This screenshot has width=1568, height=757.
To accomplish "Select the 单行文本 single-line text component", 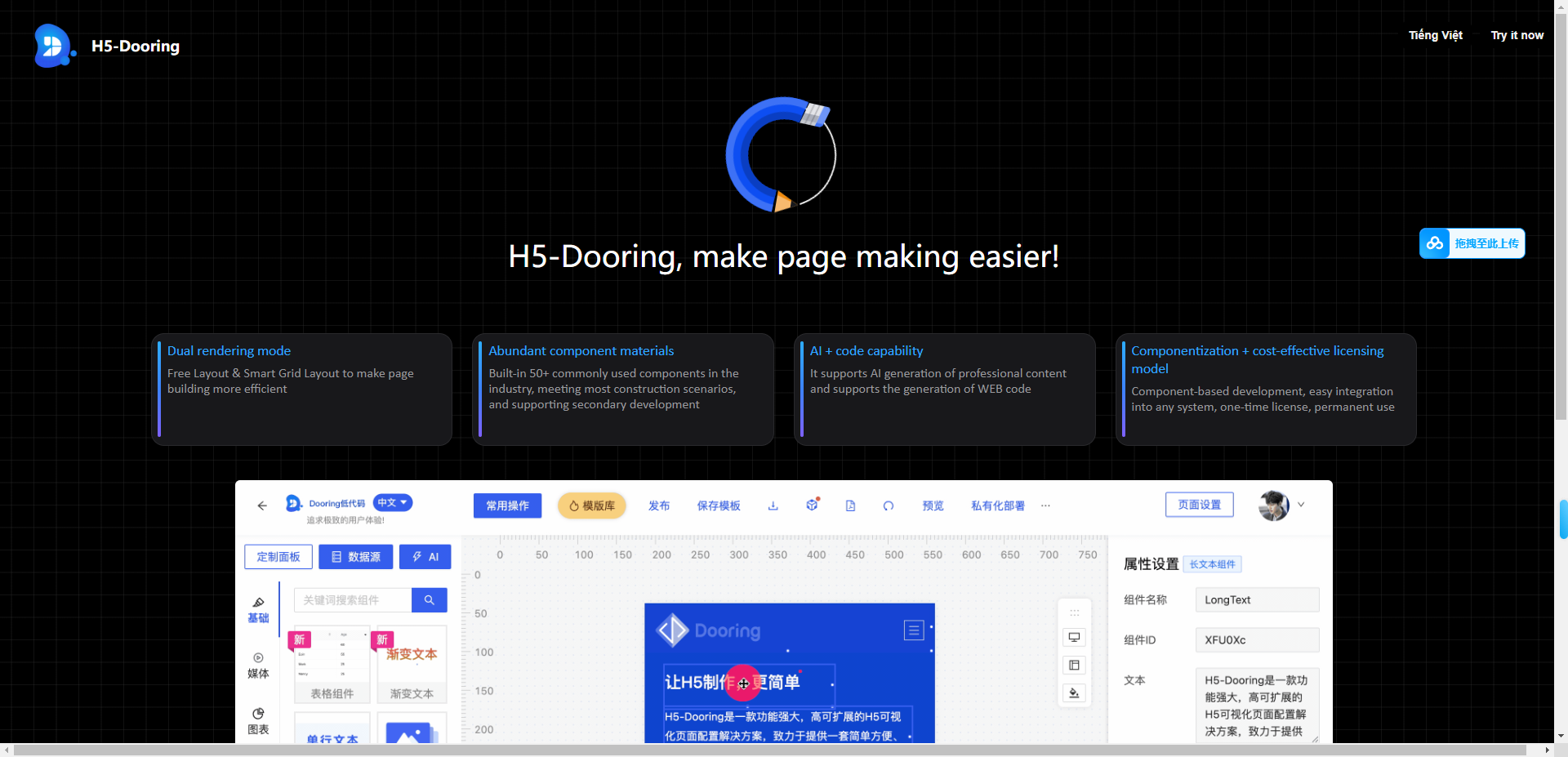I will 332,728.
